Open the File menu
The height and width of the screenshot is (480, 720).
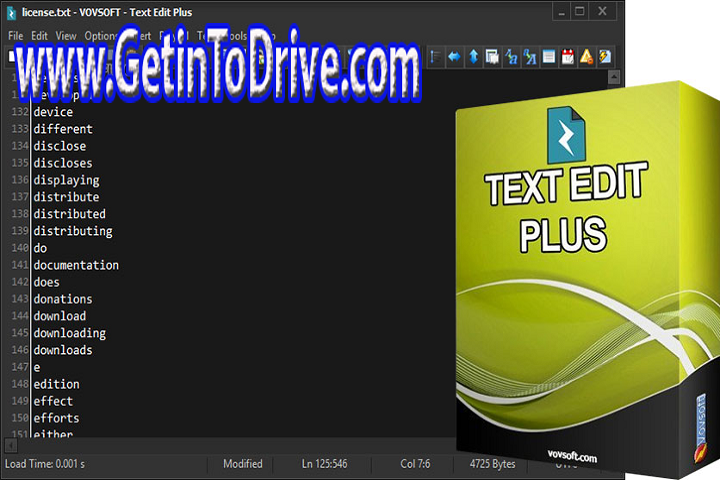(x=15, y=36)
